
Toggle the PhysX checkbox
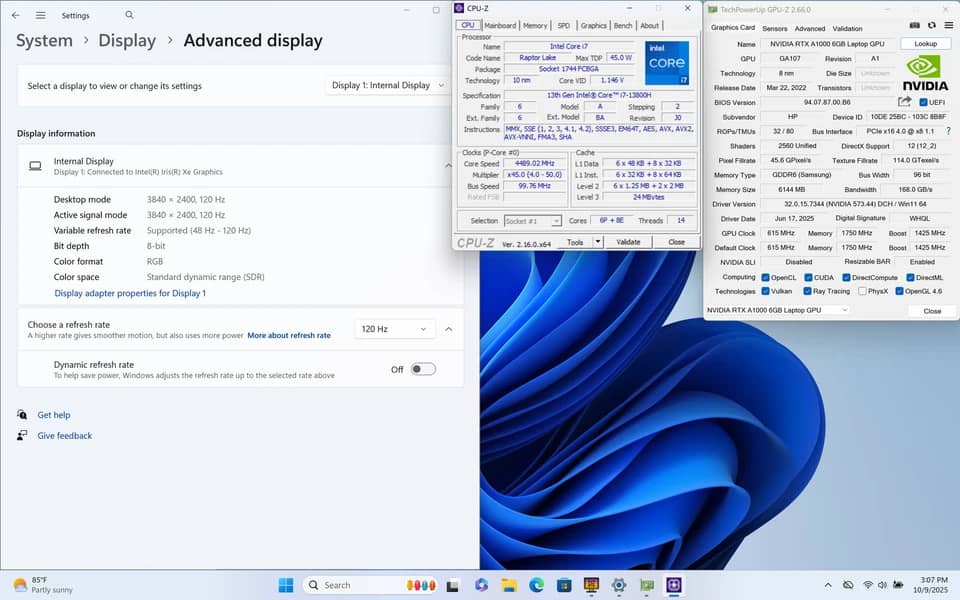tap(862, 291)
